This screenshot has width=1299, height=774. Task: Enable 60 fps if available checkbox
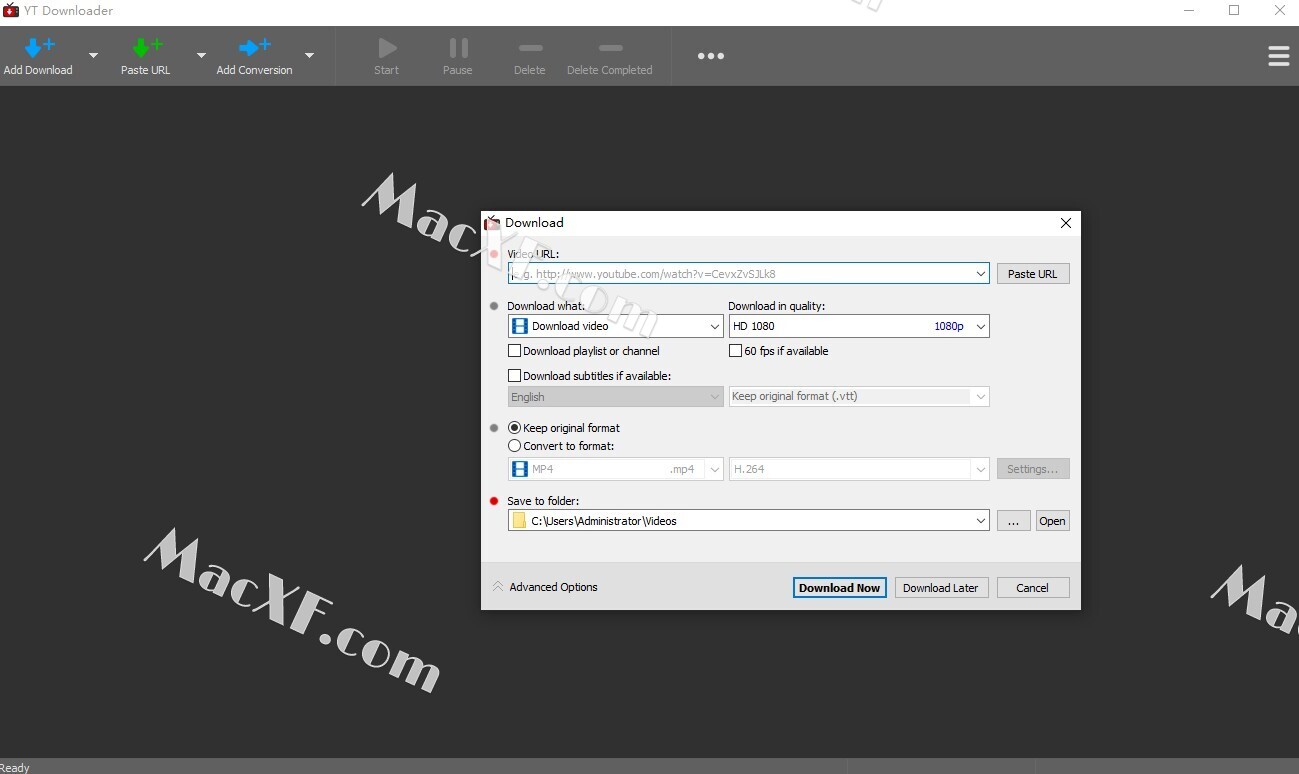pos(736,351)
